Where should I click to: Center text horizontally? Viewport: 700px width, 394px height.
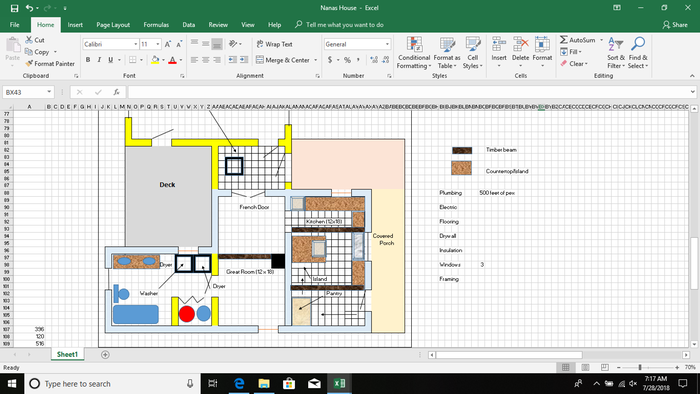click(205, 60)
